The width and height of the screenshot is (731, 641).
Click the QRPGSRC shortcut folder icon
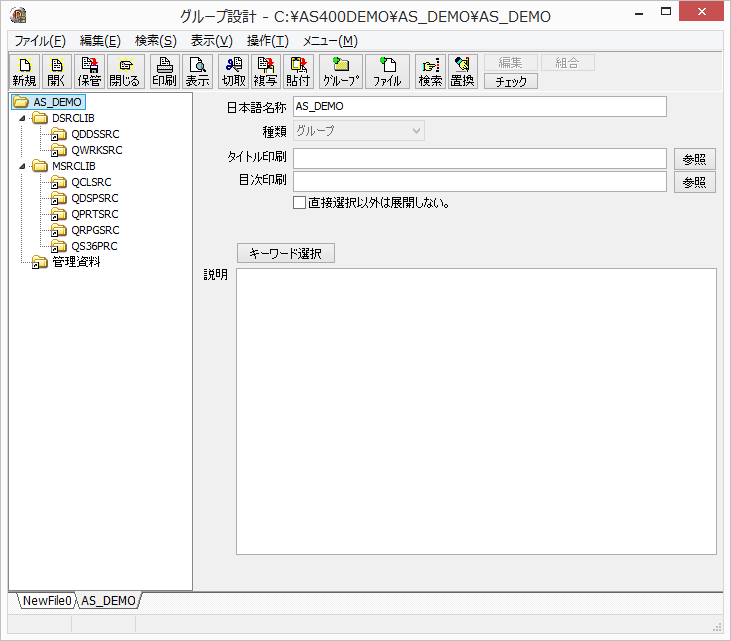(58, 230)
